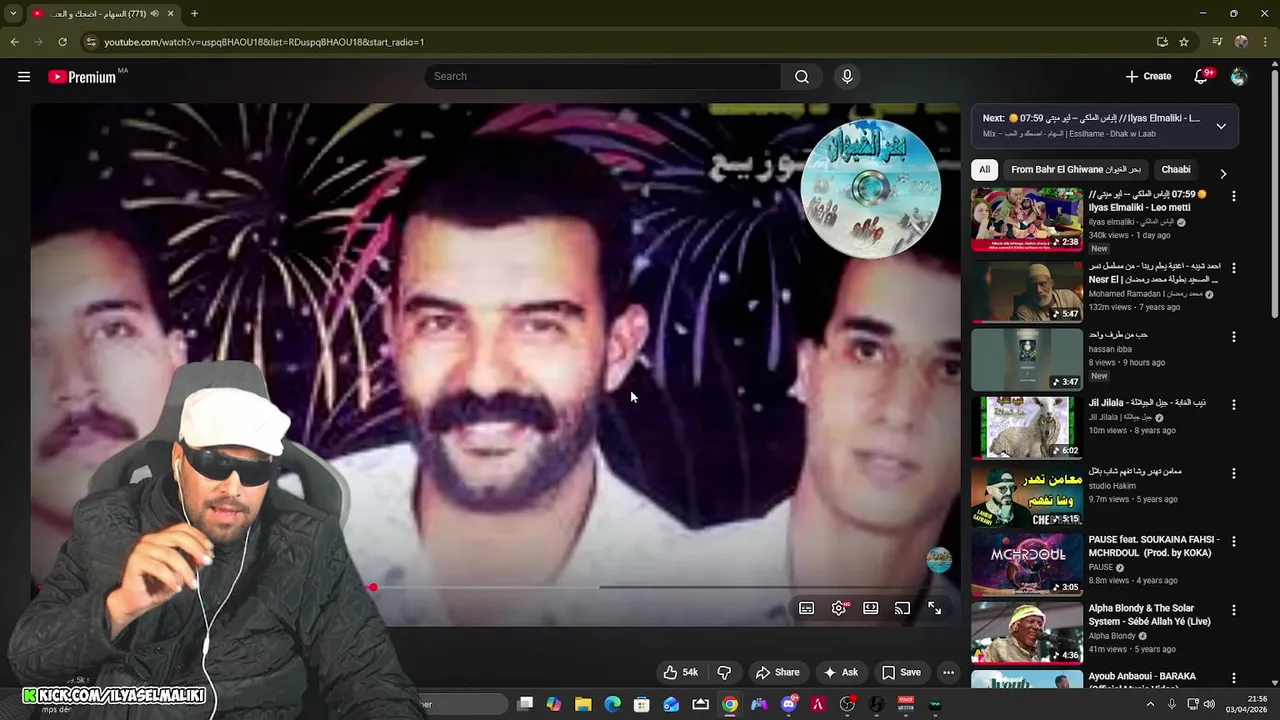Open Discord from the taskbar
This screenshot has height=720, width=1280.
(789, 704)
